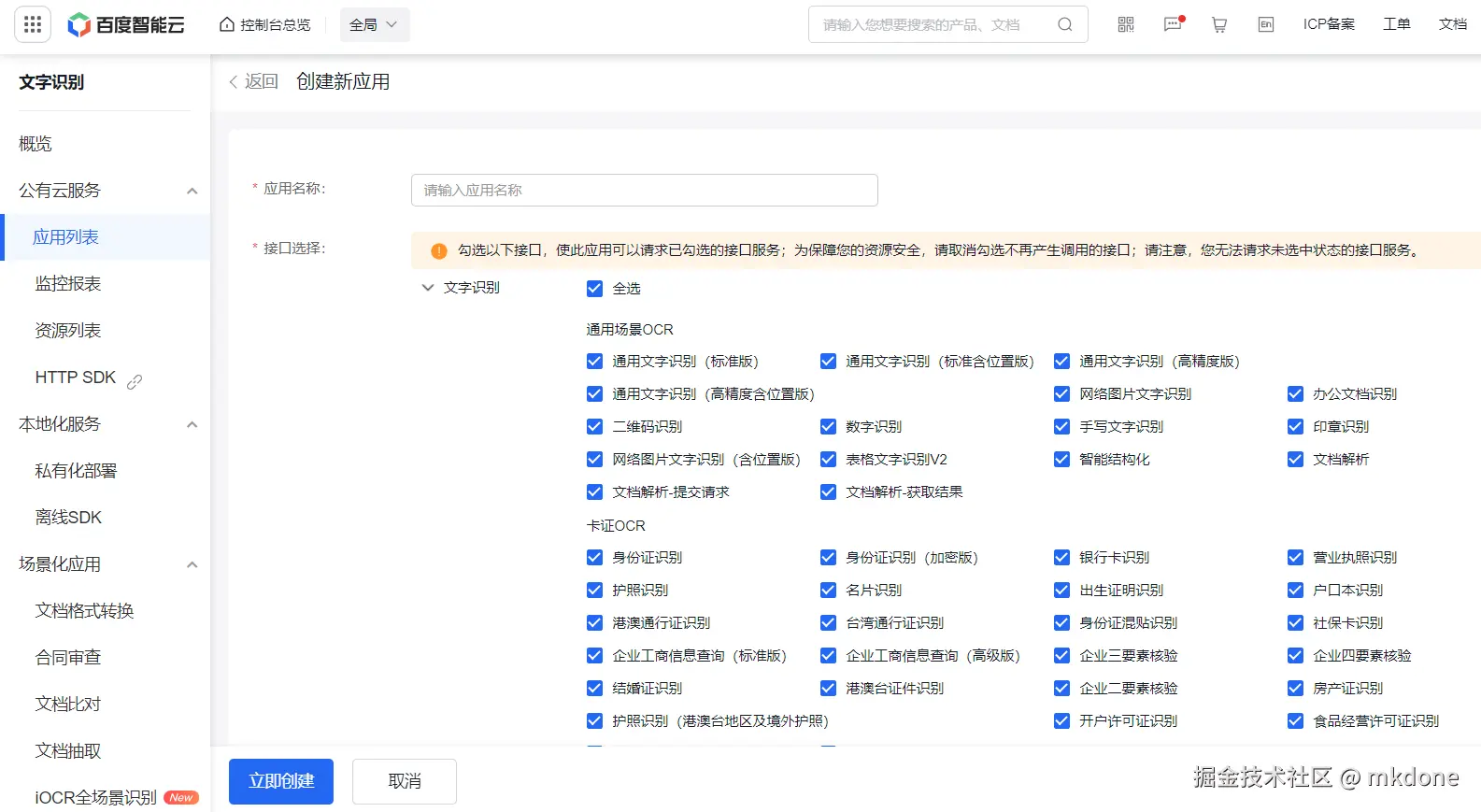
Task: Click 立即创建 to create the app
Action: 281,781
